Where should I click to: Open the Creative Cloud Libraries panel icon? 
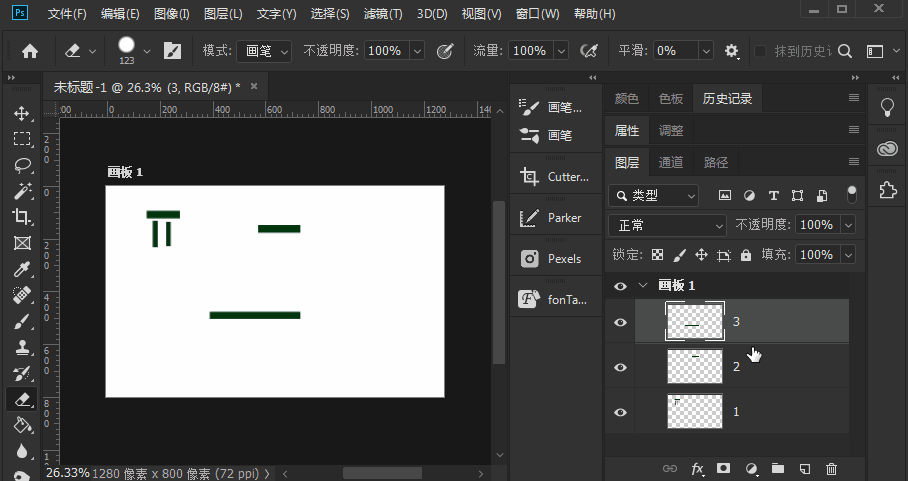coord(887,149)
